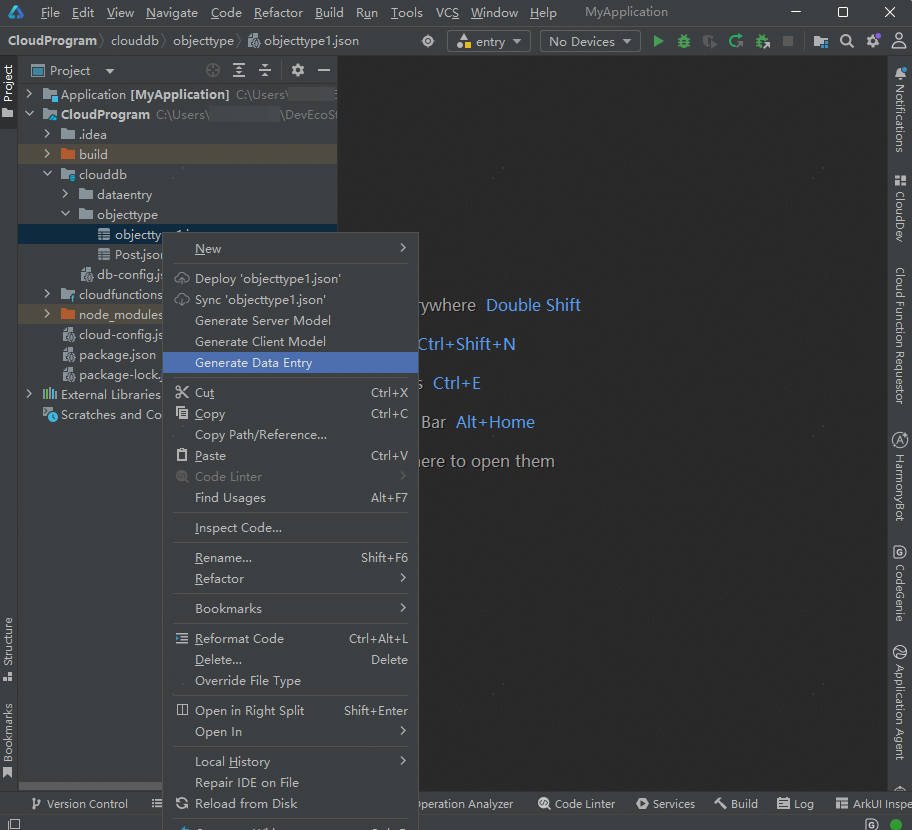Click Collapse All in Project panel
Image resolution: width=912 pixels, height=830 pixels.
tap(265, 71)
